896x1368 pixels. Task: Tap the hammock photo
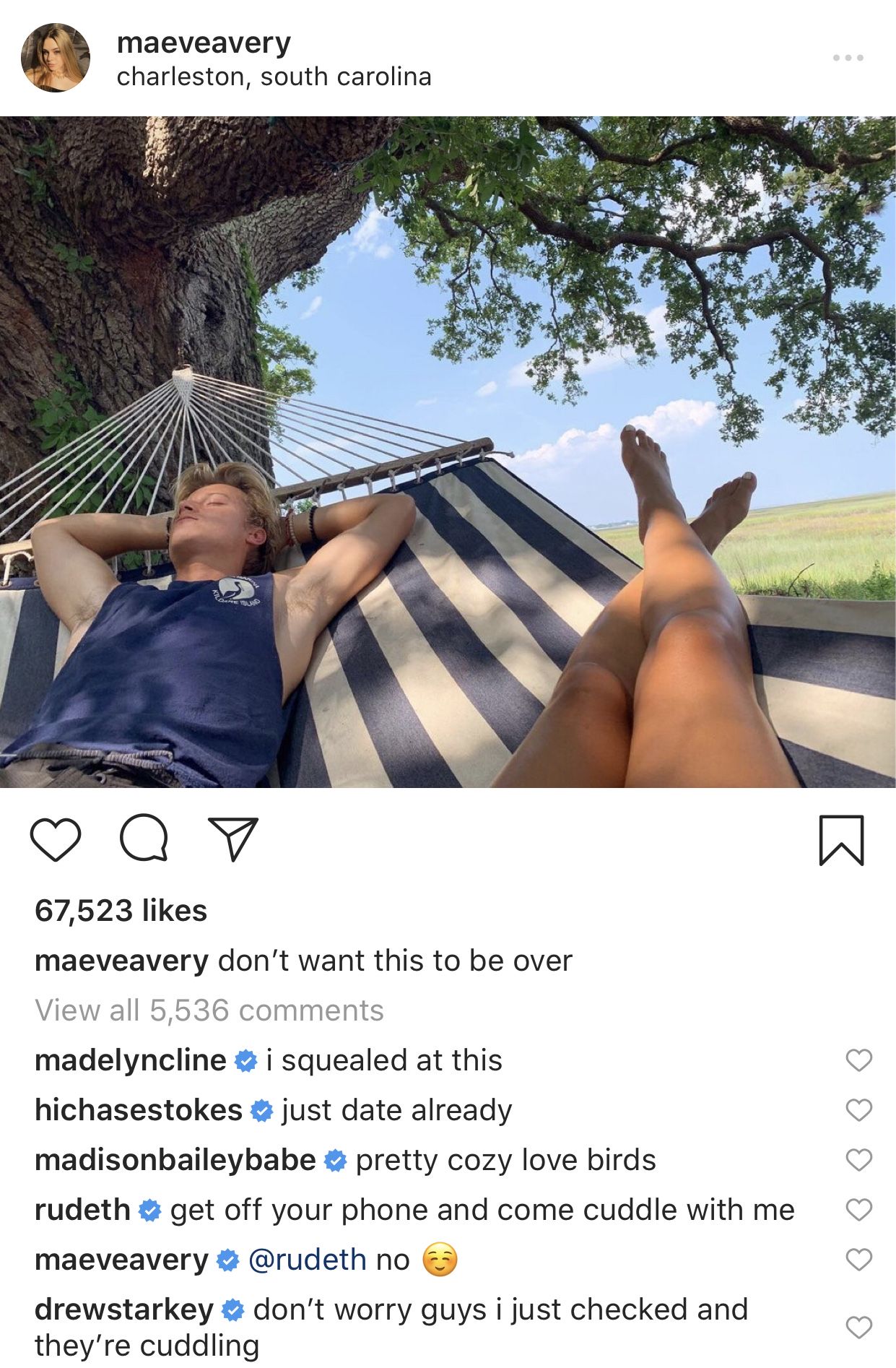[448, 452]
